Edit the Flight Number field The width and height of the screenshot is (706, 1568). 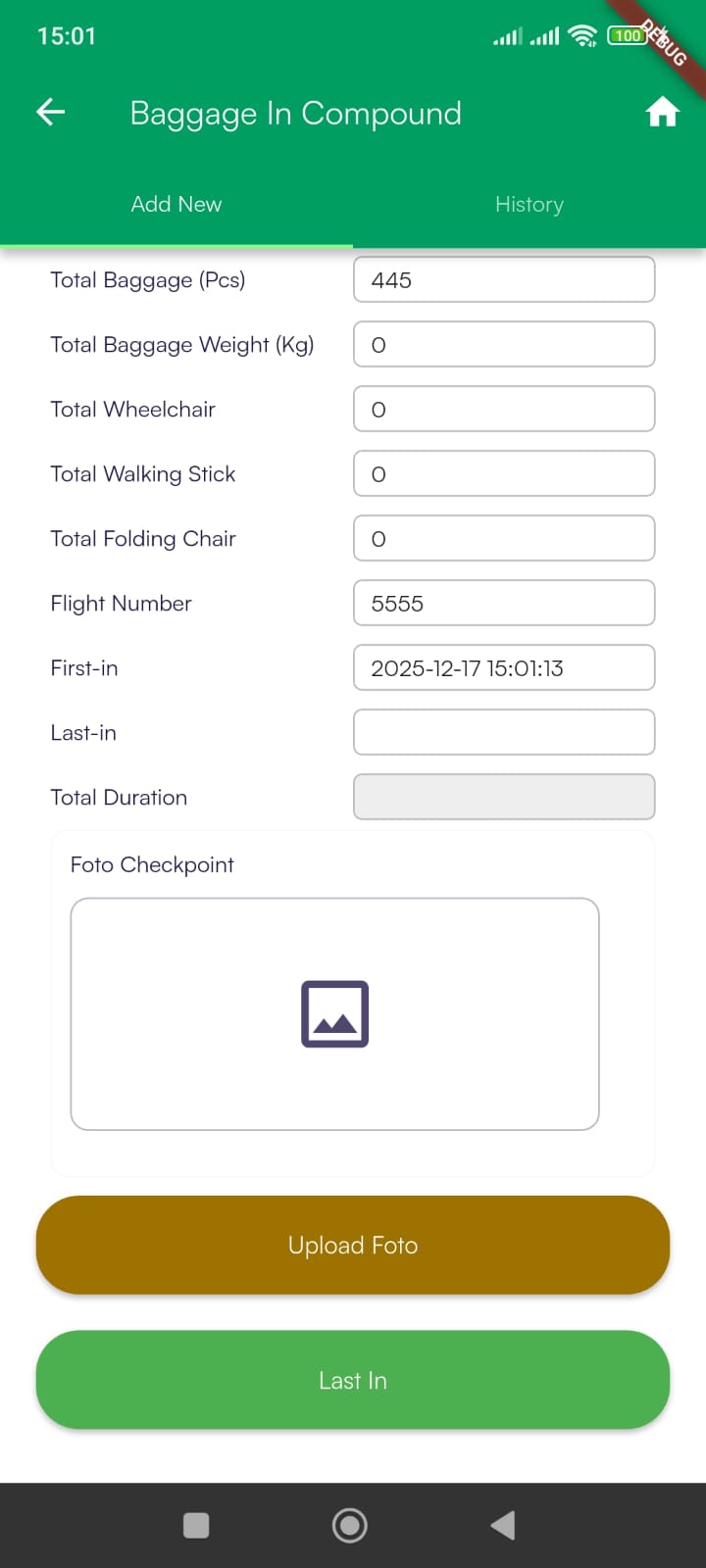coord(504,604)
